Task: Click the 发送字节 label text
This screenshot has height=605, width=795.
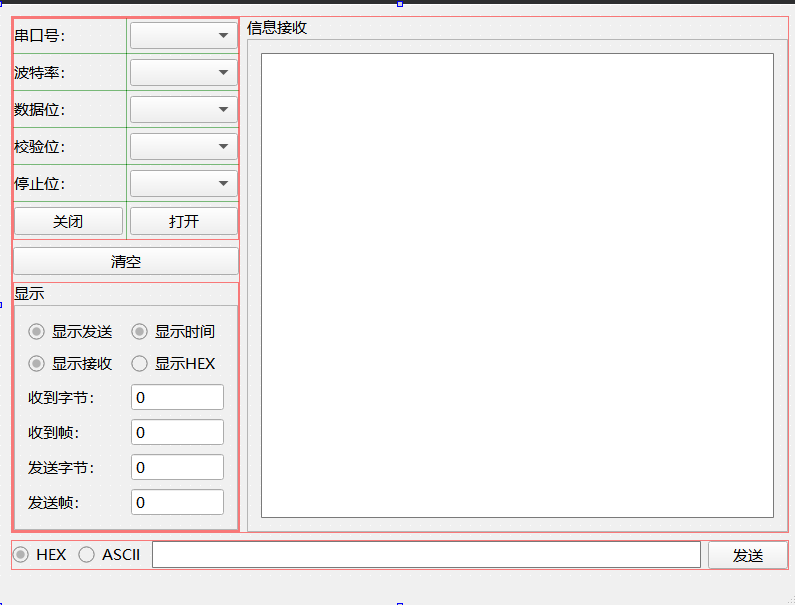Action: (61, 468)
